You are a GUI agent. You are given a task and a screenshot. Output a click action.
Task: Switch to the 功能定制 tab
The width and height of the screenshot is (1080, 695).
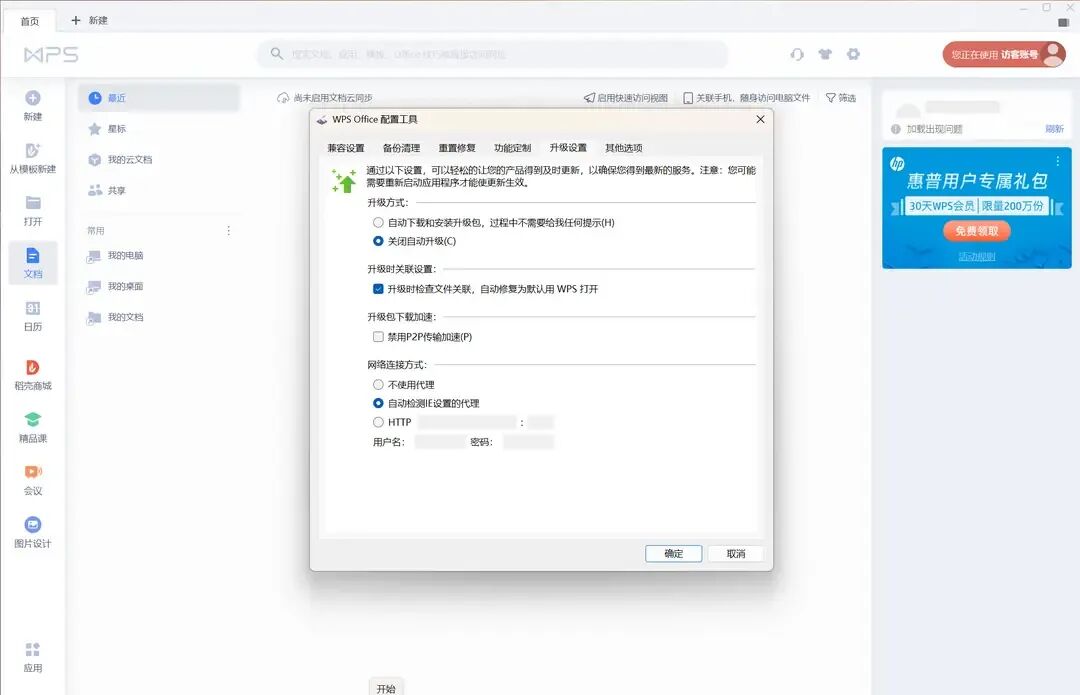[x=512, y=147]
